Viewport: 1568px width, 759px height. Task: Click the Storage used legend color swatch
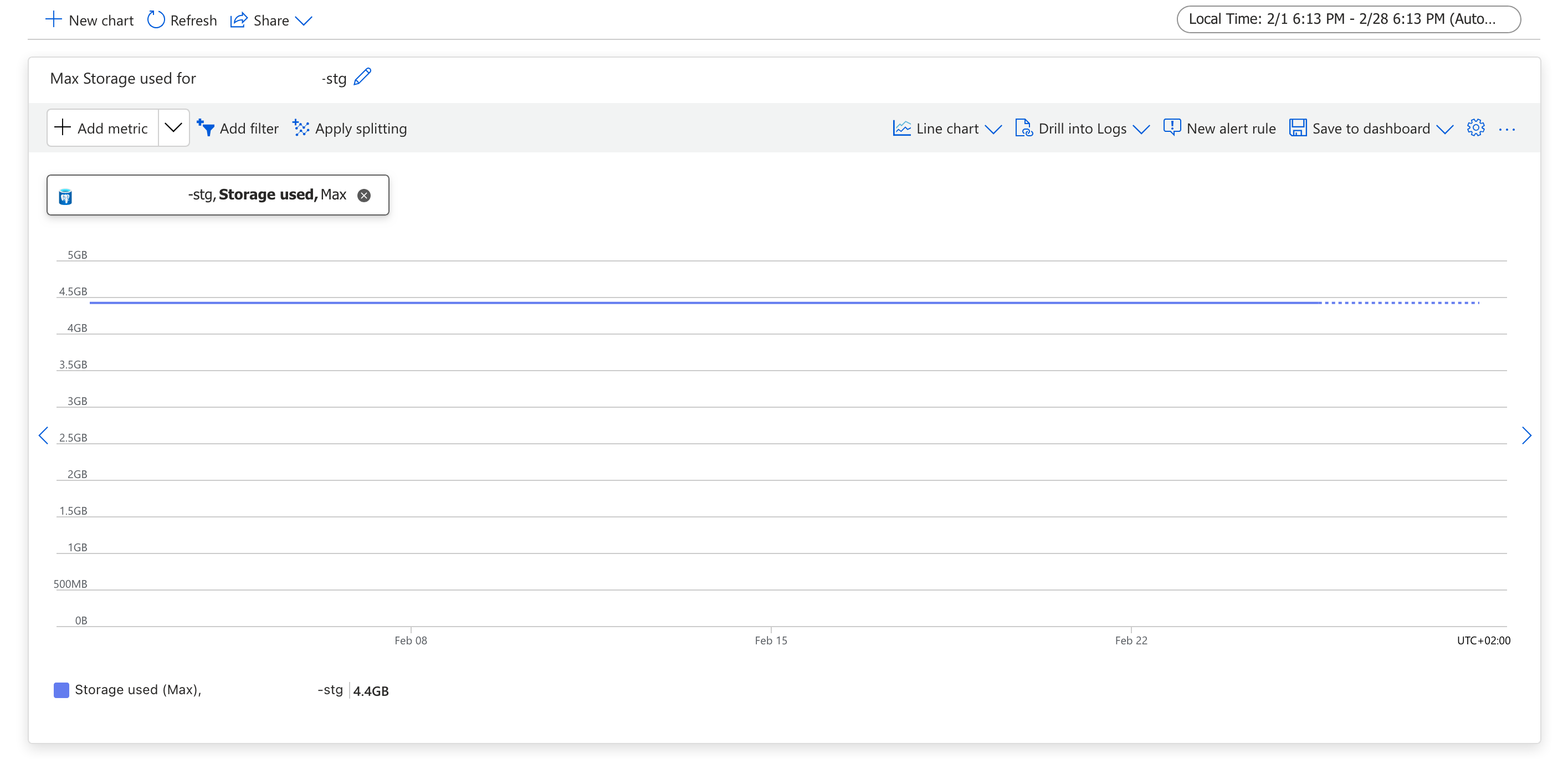tap(62, 690)
